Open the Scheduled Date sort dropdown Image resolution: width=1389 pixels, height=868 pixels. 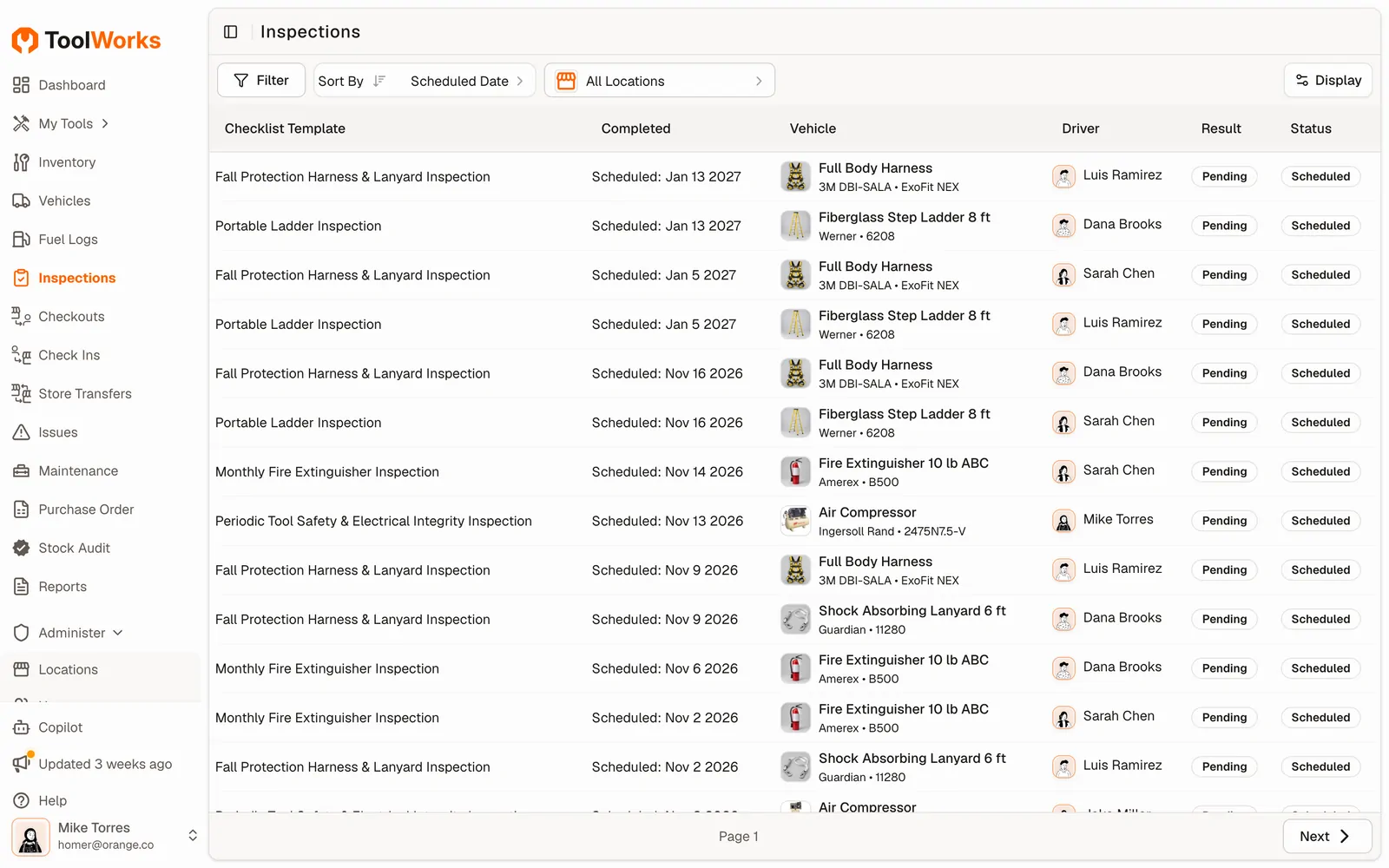tap(467, 81)
